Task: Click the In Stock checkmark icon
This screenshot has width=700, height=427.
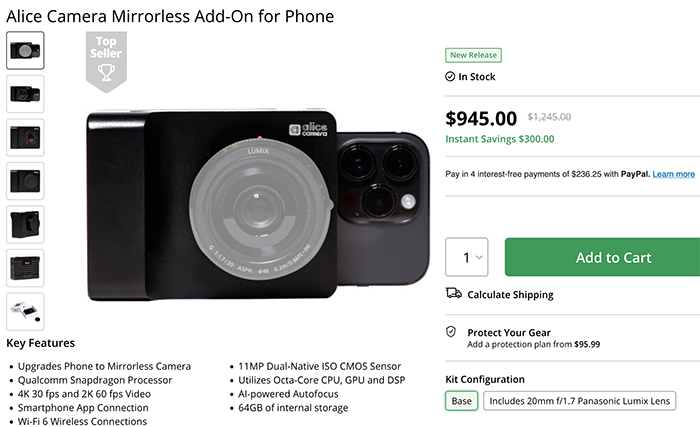Action: coord(450,77)
